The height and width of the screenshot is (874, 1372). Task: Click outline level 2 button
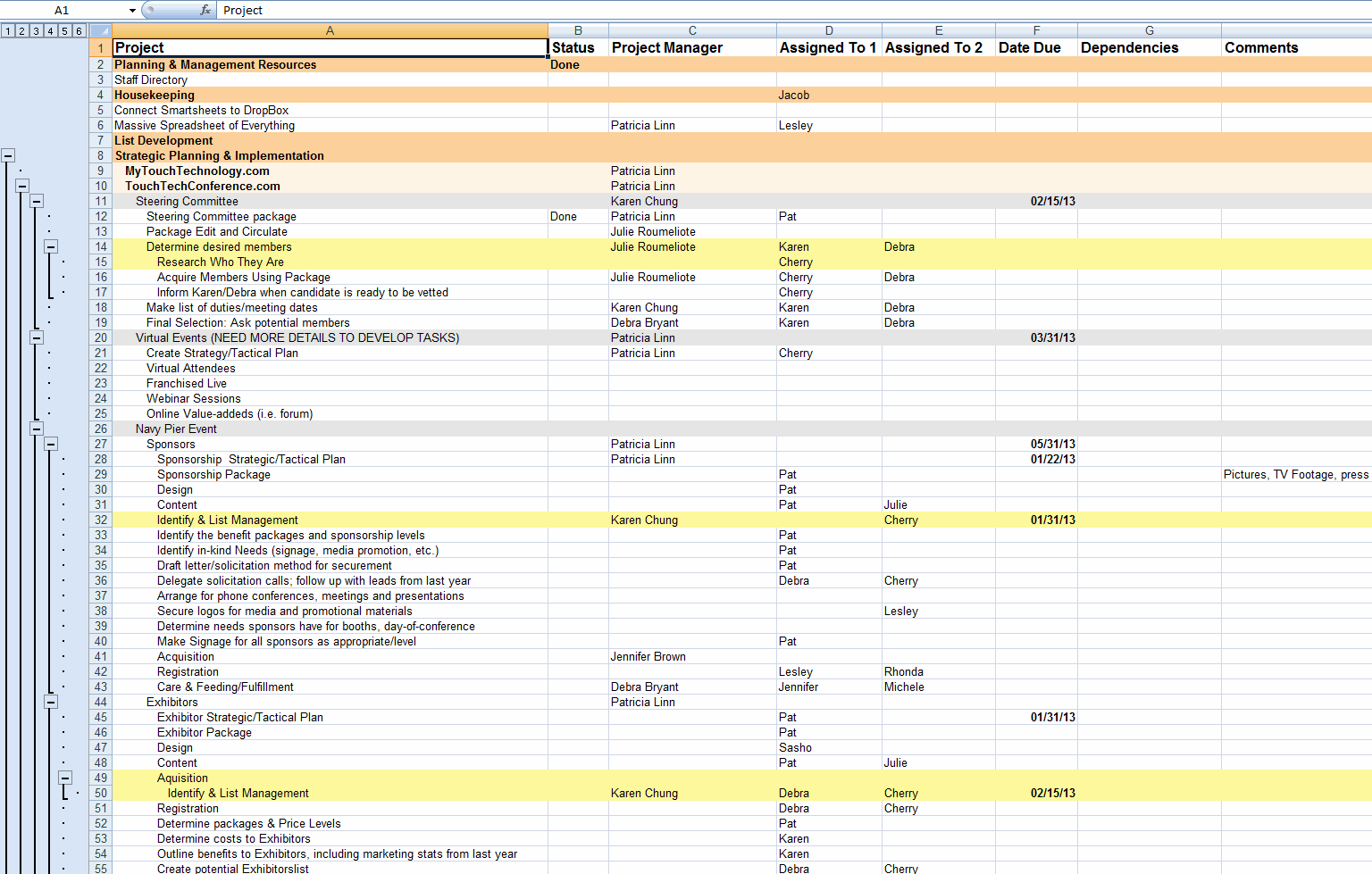[x=22, y=31]
